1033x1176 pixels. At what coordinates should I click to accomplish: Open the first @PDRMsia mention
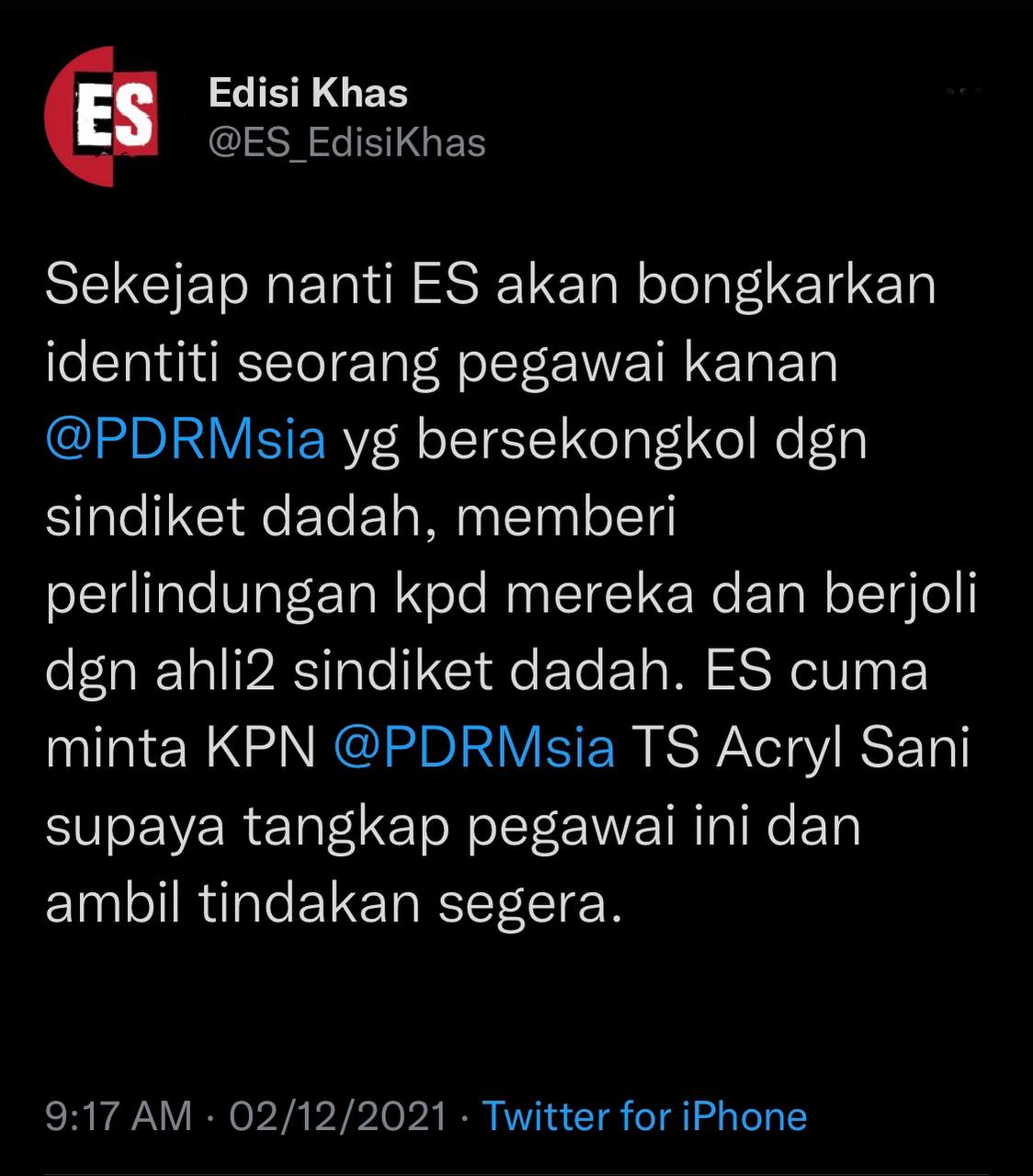pyautogui.click(x=186, y=439)
